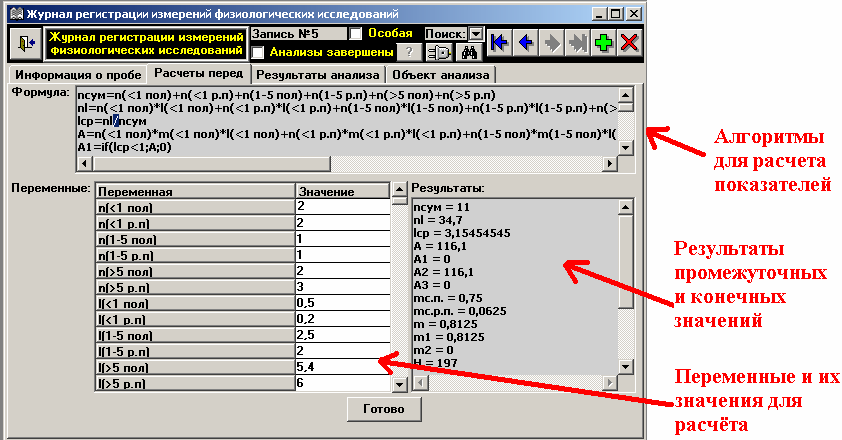Click formula horizontal scrollbar thumb

(211, 163)
